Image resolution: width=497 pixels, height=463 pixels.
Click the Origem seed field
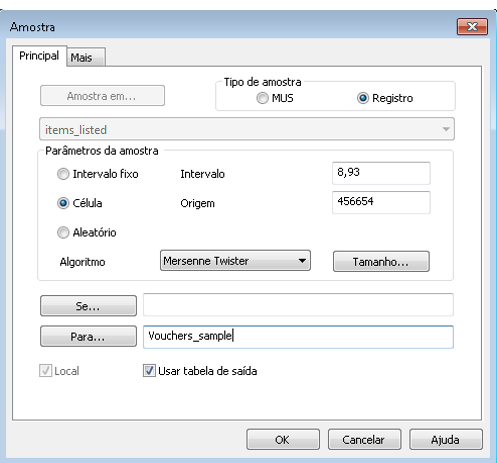[x=381, y=202]
